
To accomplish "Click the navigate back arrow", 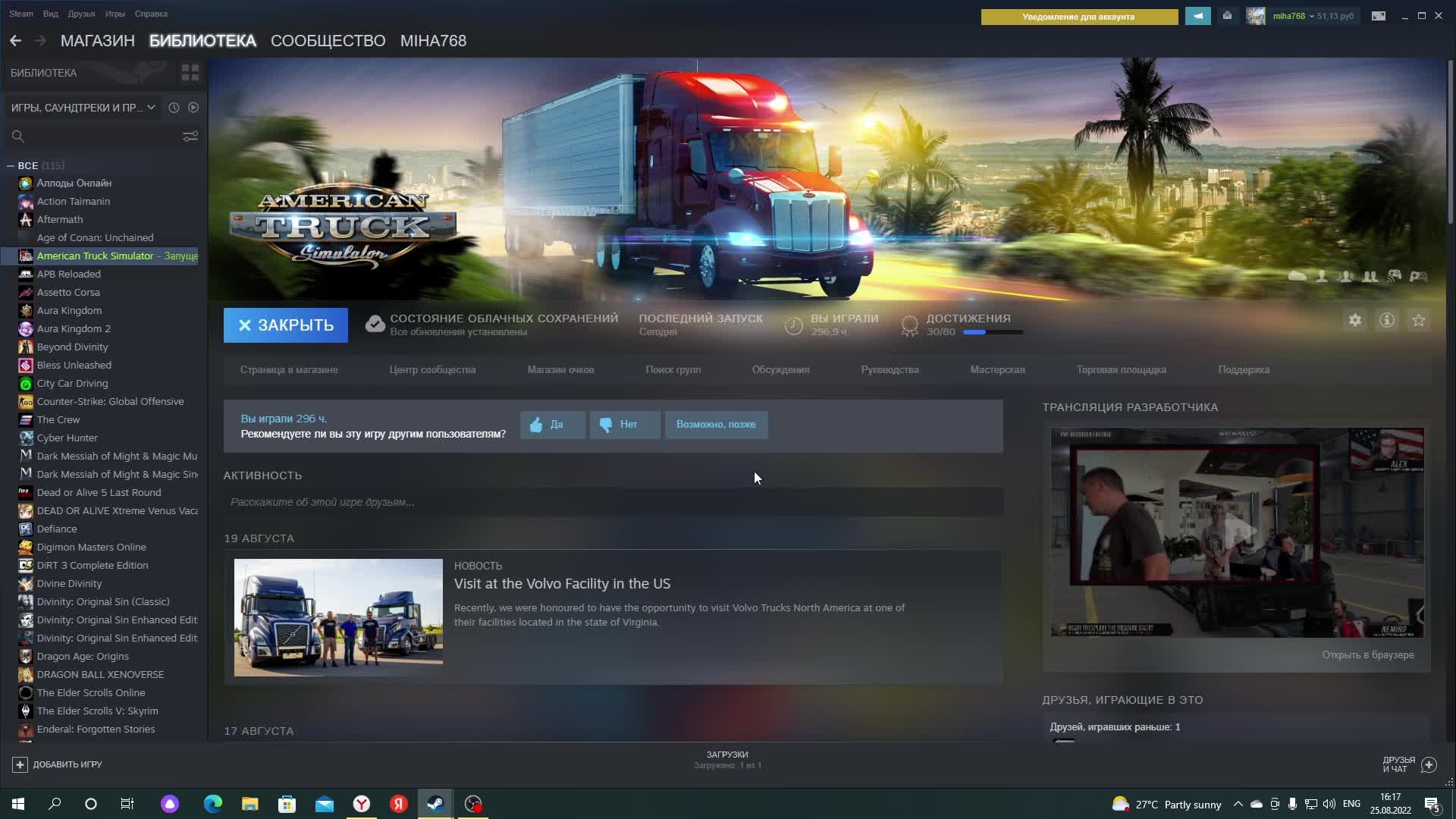I will click(x=16, y=41).
